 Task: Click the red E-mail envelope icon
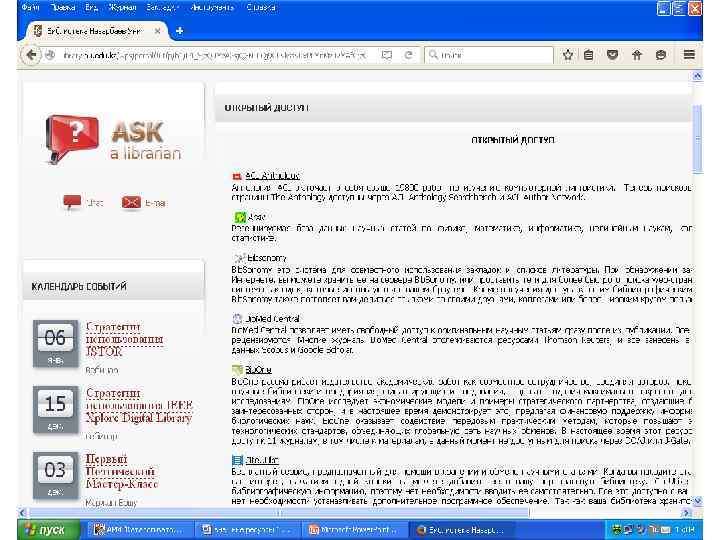click(131, 202)
